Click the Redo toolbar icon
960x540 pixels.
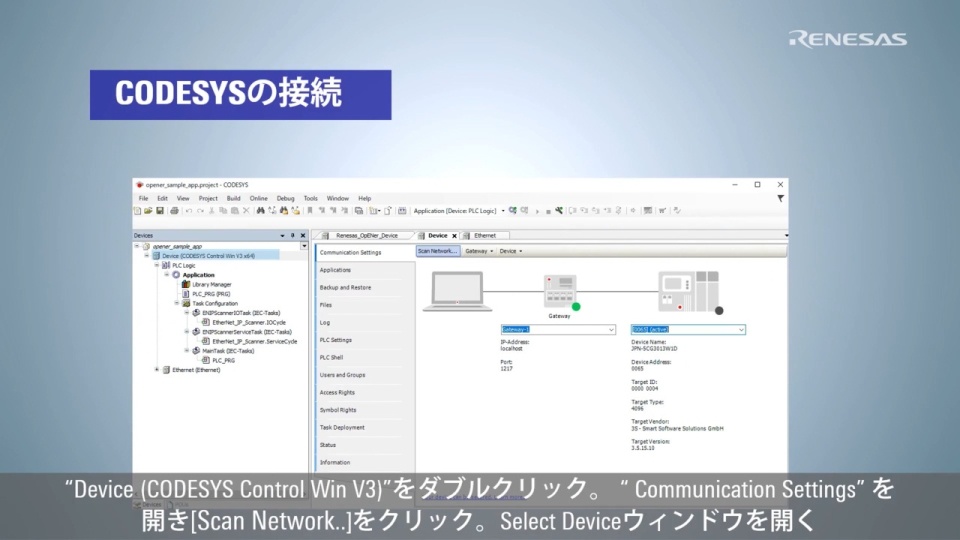click(200, 211)
